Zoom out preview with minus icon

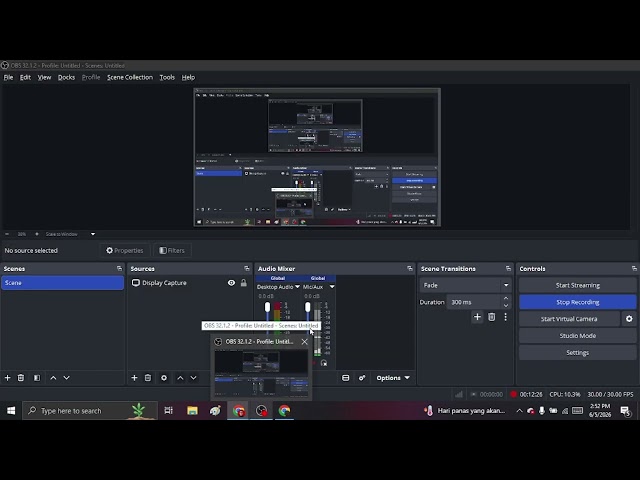pyautogui.click(x=7, y=234)
